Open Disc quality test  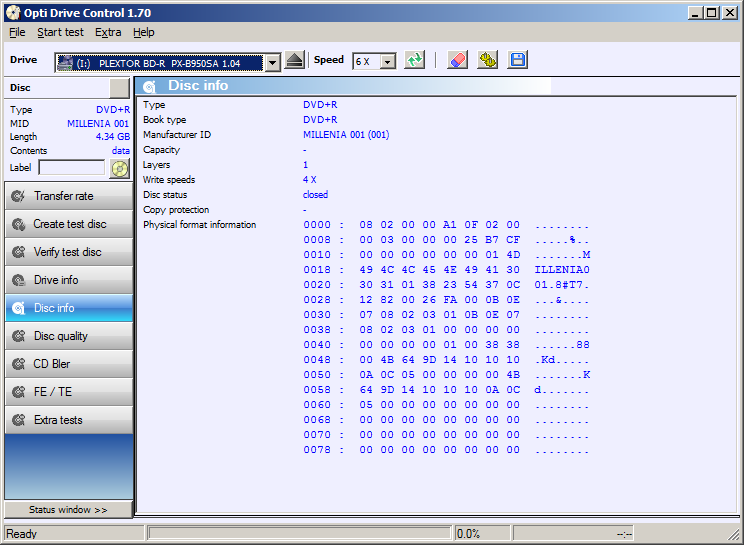[69, 336]
